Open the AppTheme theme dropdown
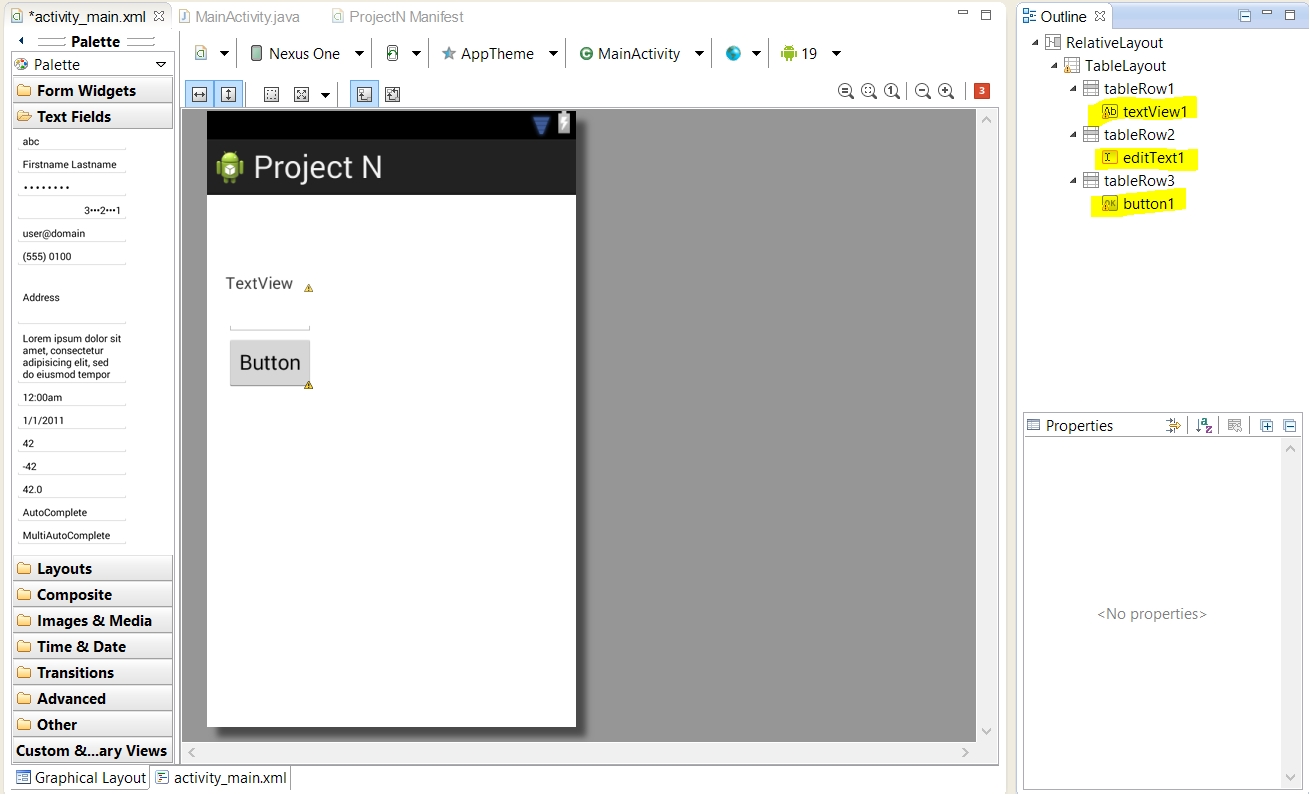This screenshot has height=795, width=1310. (499, 54)
